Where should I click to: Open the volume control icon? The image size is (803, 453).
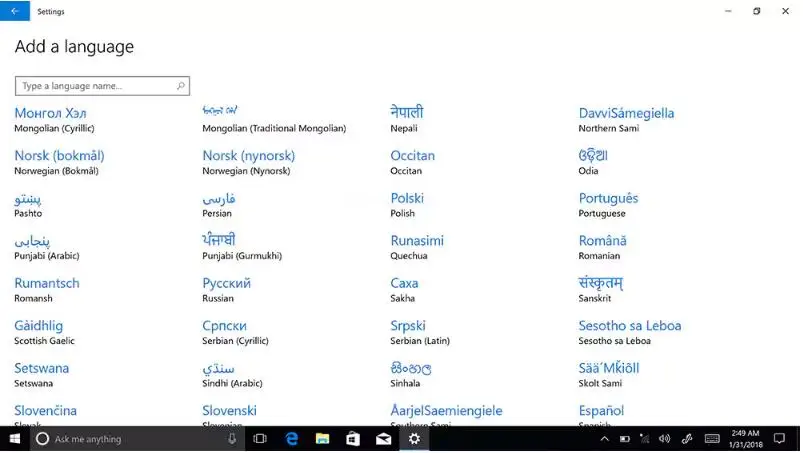665,439
